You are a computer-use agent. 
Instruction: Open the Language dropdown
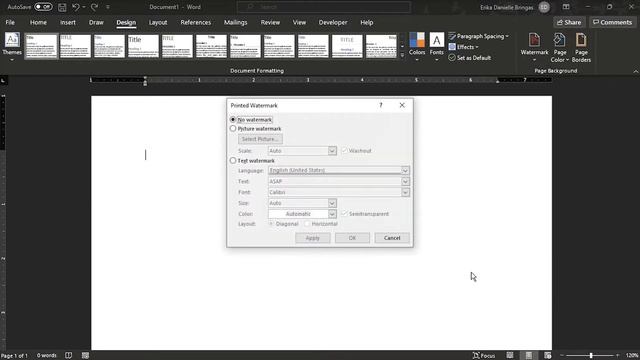click(405, 171)
